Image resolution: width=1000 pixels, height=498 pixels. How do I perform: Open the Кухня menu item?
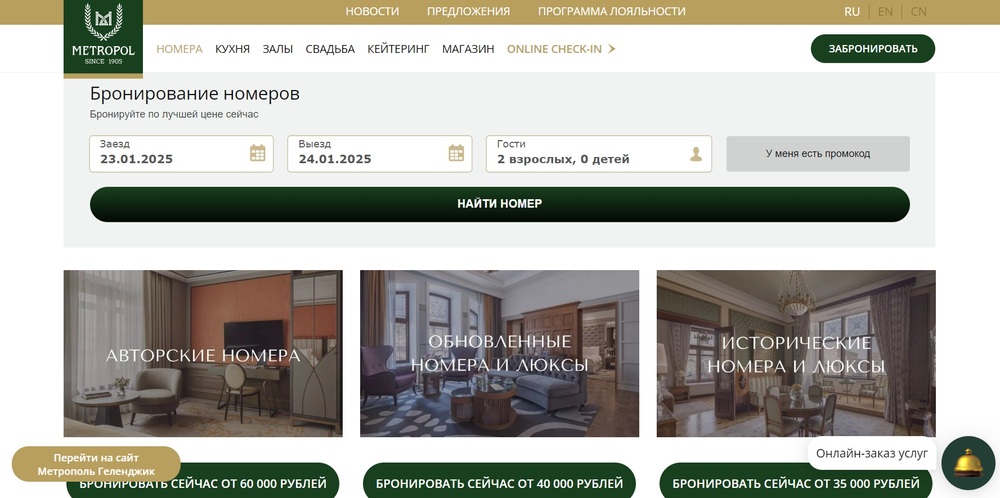pyautogui.click(x=232, y=49)
